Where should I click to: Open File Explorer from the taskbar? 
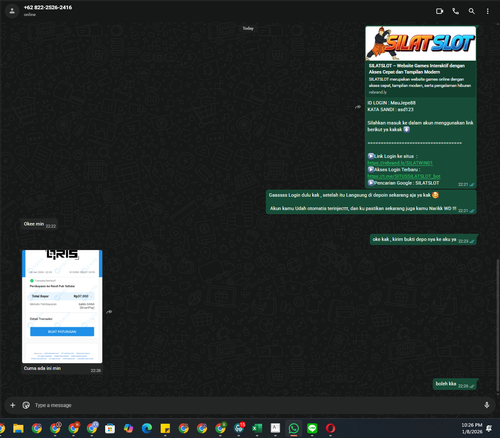coord(18,428)
